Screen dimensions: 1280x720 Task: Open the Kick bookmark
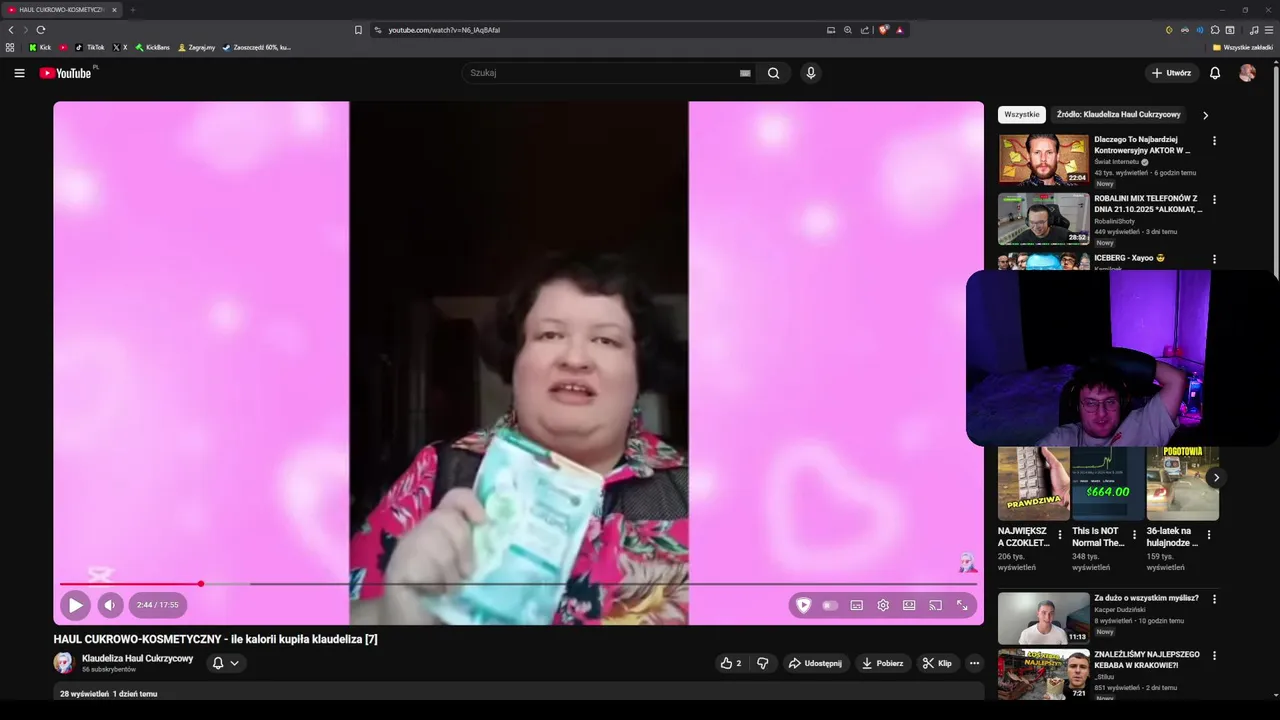pyautogui.click(x=40, y=47)
